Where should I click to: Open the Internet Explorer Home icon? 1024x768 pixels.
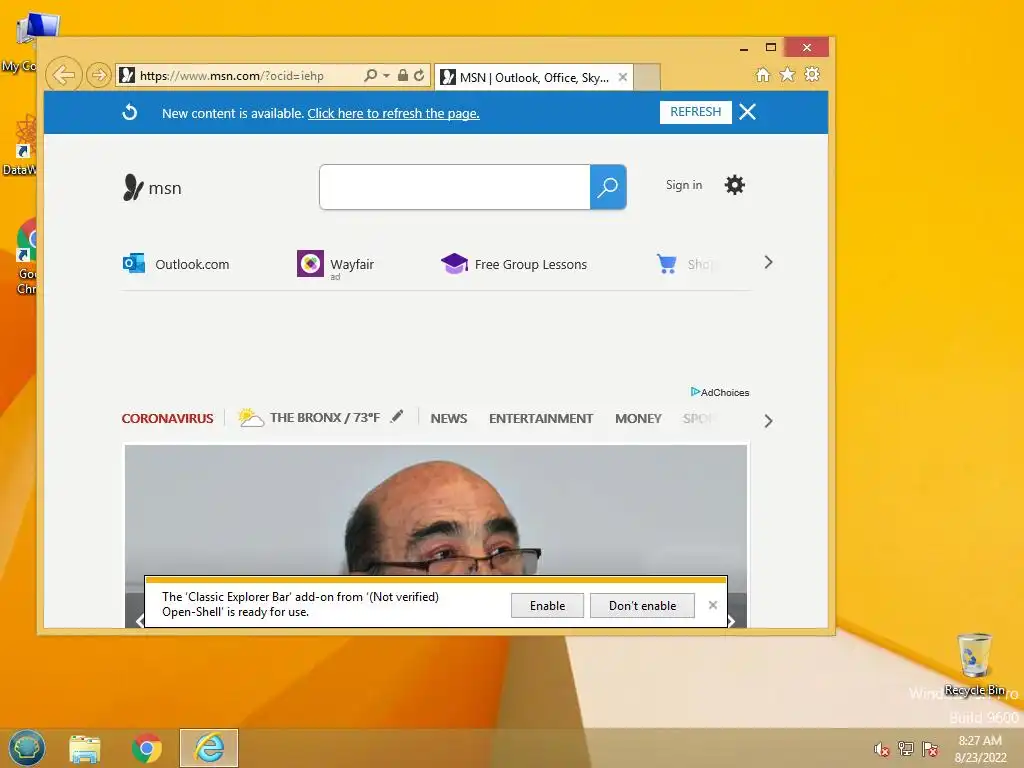point(763,74)
